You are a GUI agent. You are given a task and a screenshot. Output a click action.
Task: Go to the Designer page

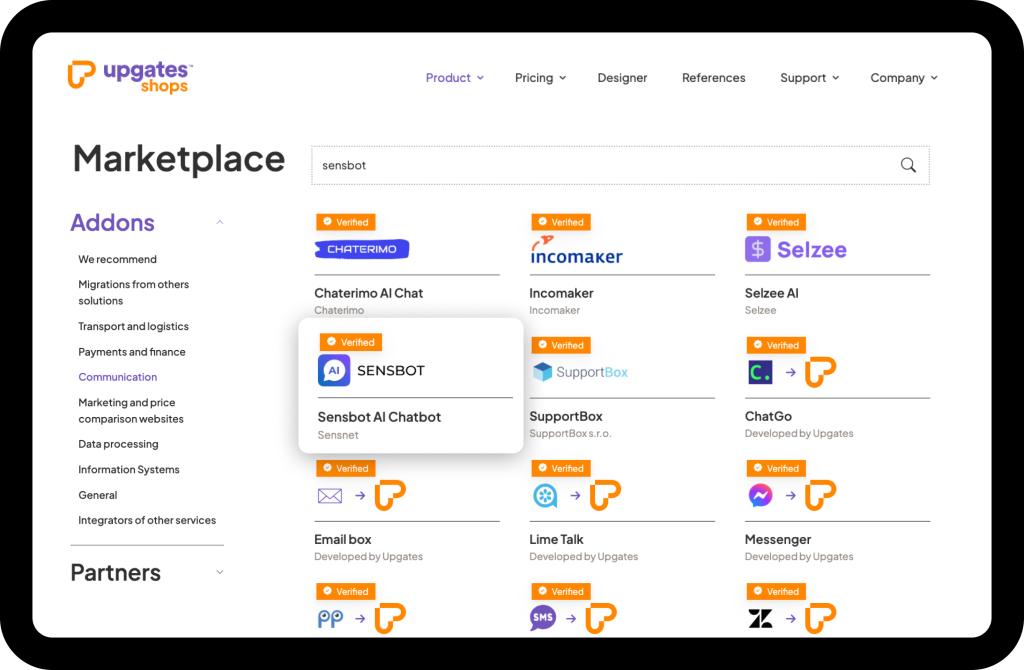click(622, 78)
